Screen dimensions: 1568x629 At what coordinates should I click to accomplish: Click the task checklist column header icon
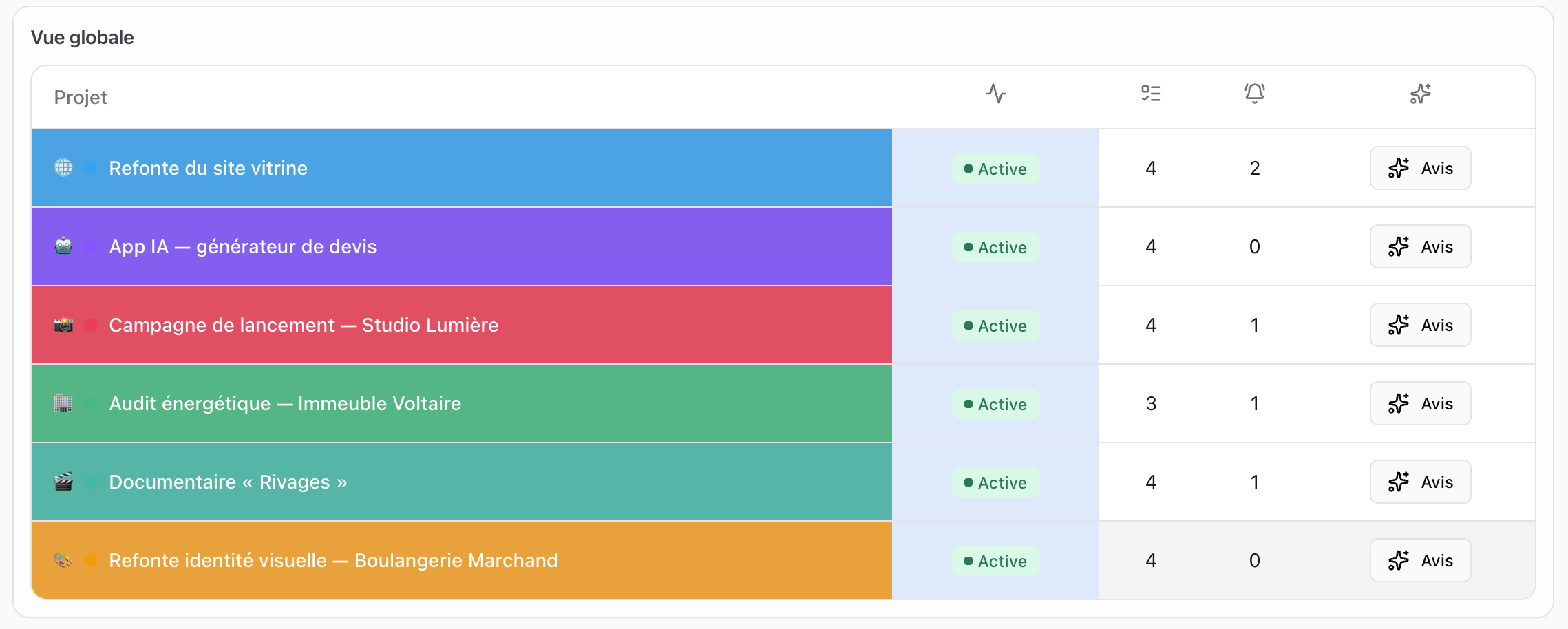pyautogui.click(x=1150, y=94)
